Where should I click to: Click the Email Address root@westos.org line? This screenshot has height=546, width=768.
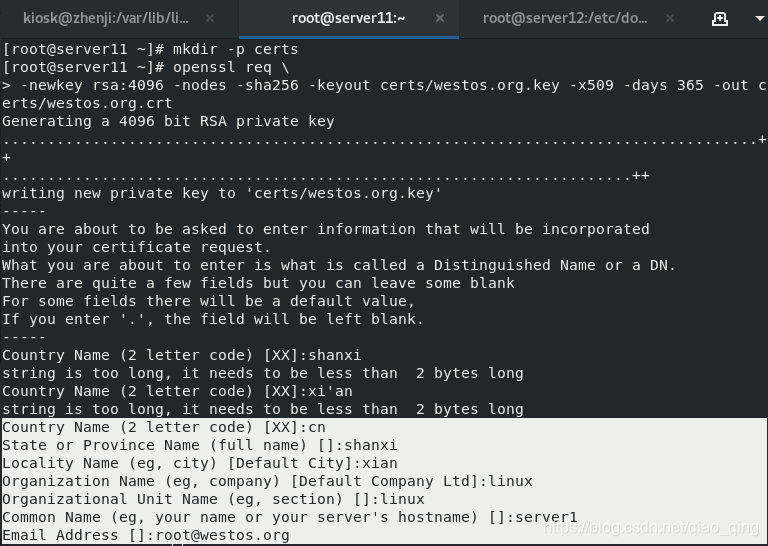[146, 535]
